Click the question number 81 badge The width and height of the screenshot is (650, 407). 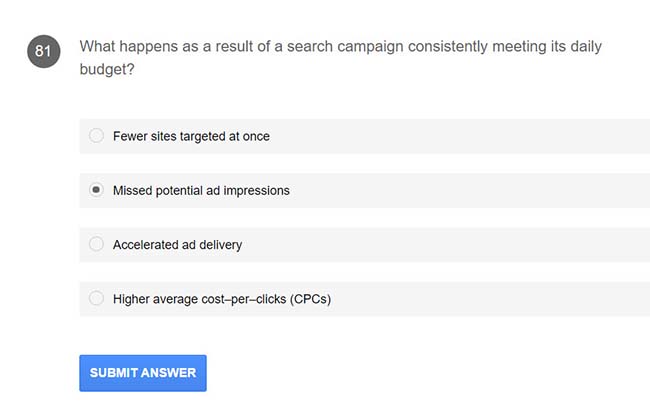pyautogui.click(x=43, y=51)
